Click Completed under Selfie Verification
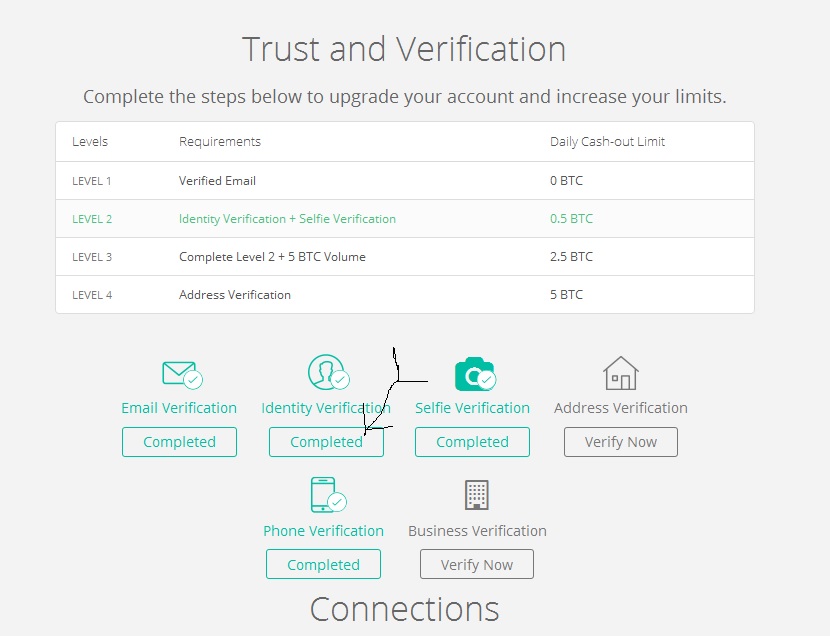 pos(471,441)
